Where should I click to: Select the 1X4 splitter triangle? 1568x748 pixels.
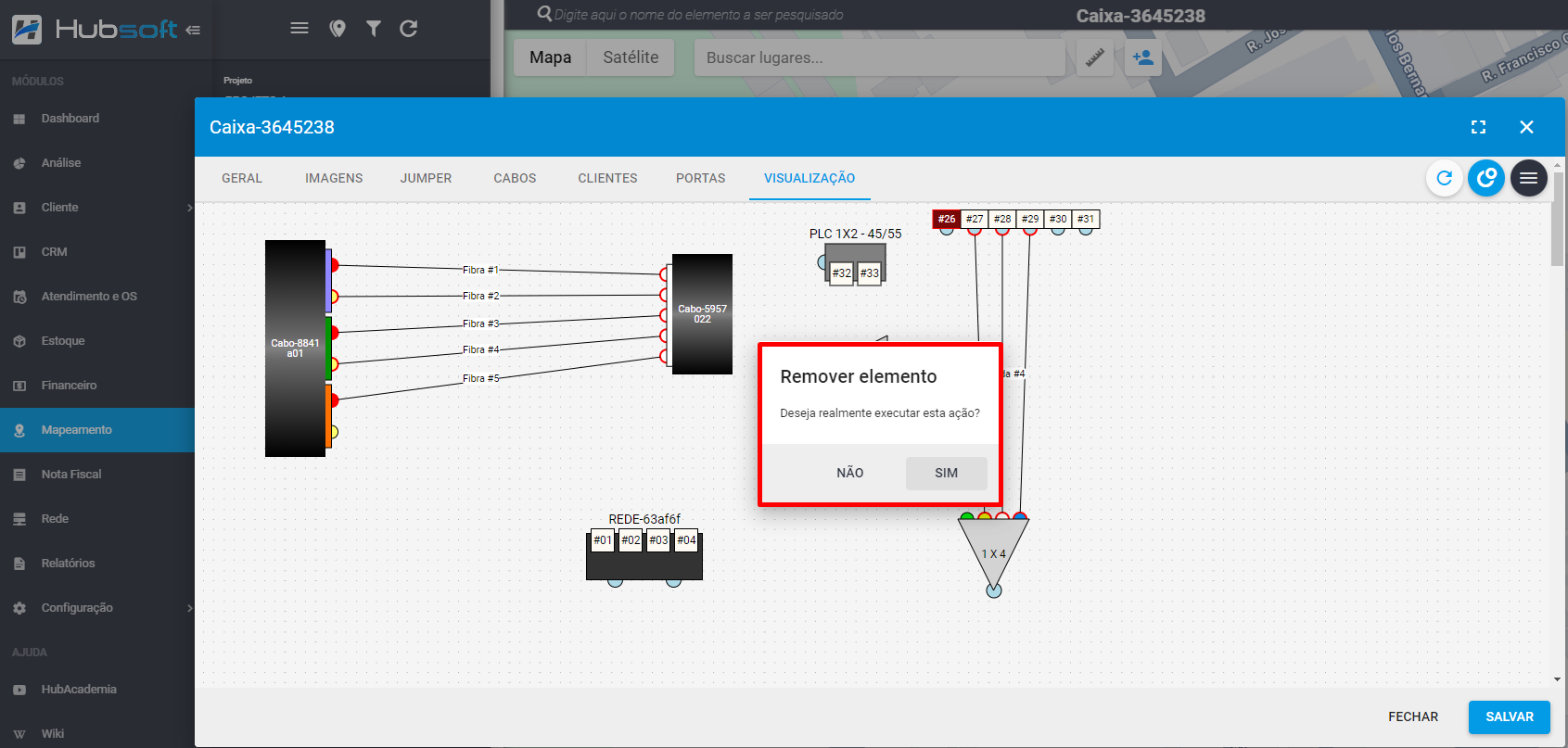993,552
